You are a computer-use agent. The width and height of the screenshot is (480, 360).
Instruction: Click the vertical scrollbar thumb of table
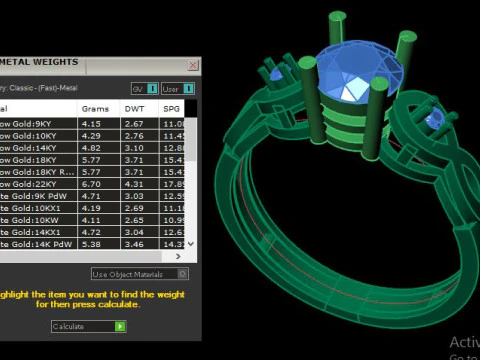(191, 140)
